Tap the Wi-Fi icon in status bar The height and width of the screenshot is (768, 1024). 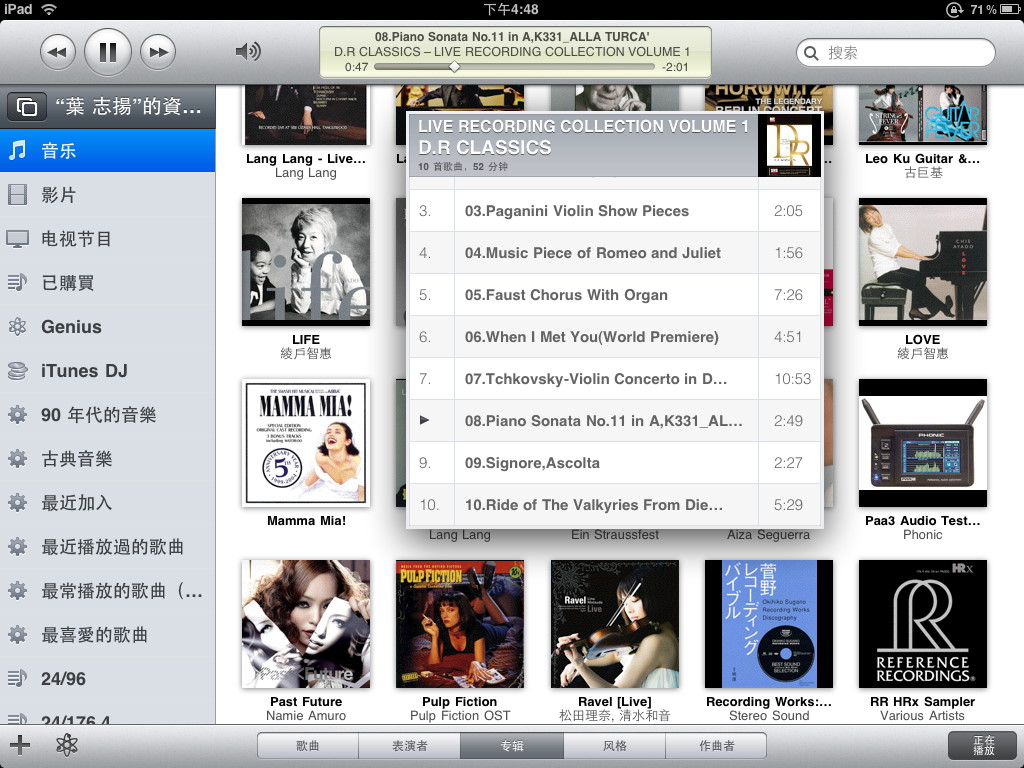(x=48, y=9)
